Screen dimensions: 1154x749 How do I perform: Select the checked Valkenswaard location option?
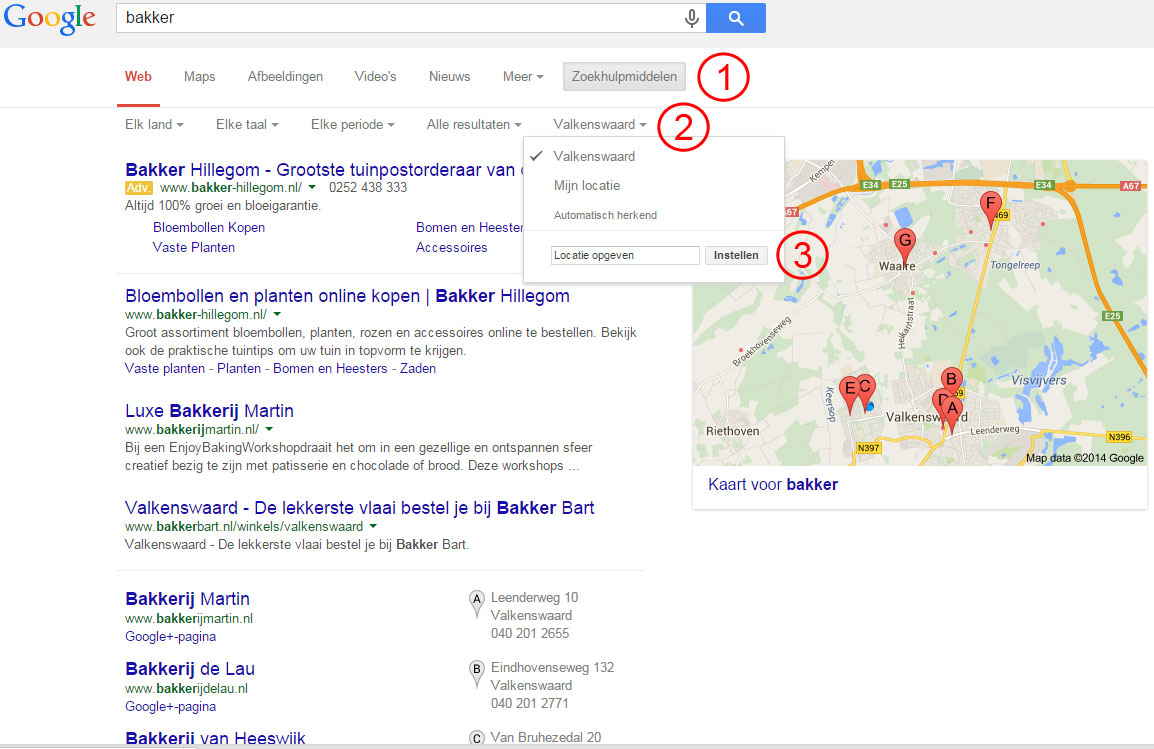(594, 157)
